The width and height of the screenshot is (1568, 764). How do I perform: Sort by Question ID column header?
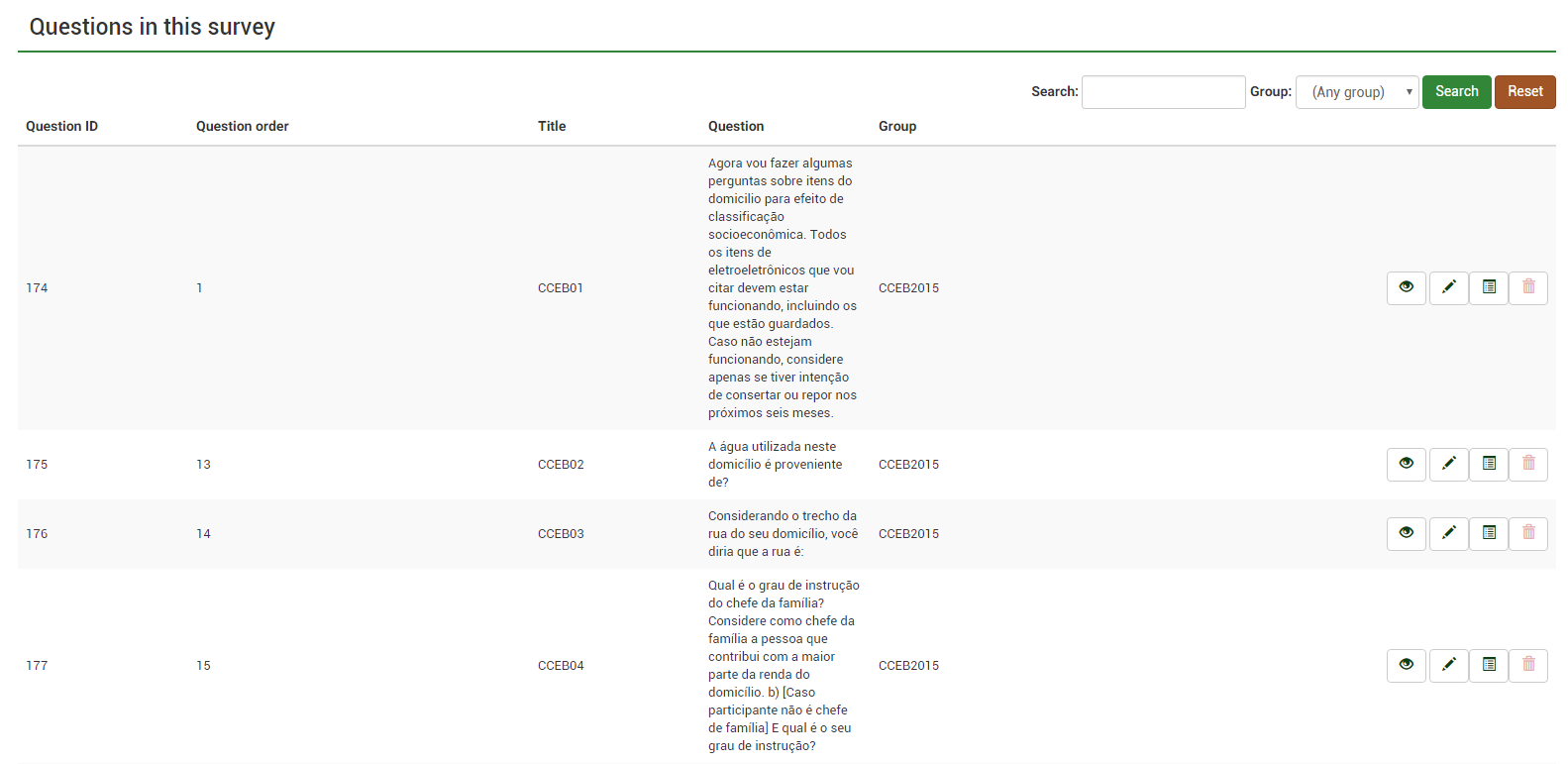point(61,126)
